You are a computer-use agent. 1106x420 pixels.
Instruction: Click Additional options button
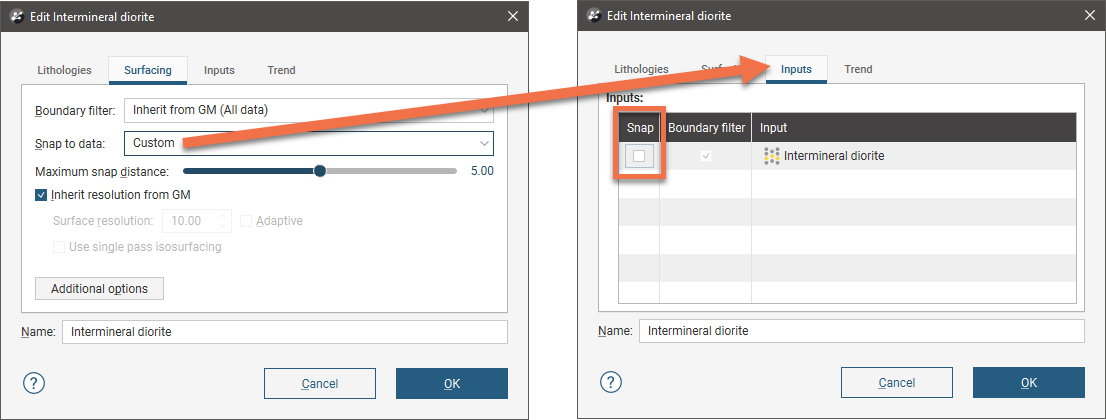(x=99, y=288)
